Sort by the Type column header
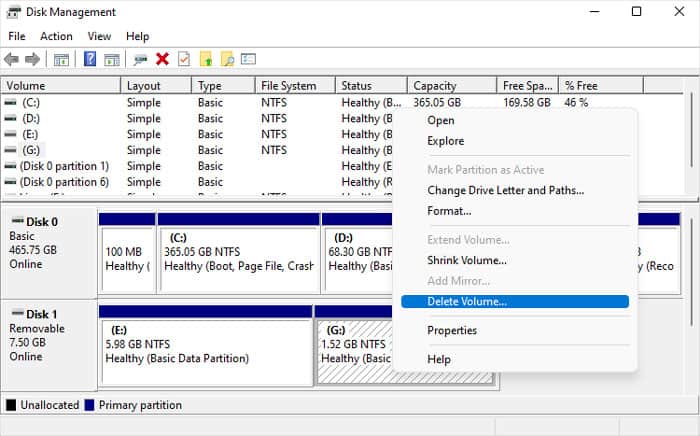Viewport: 700px width, 436px height. click(x=224, y=86)
